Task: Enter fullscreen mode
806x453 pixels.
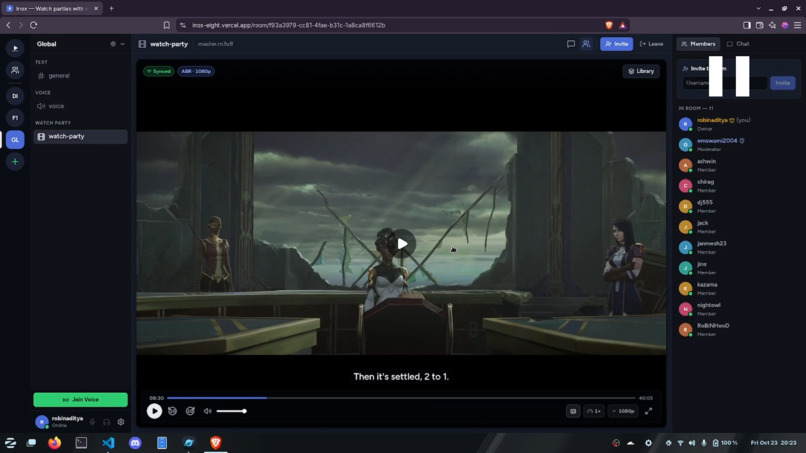Action: click(x=649, y=411)
